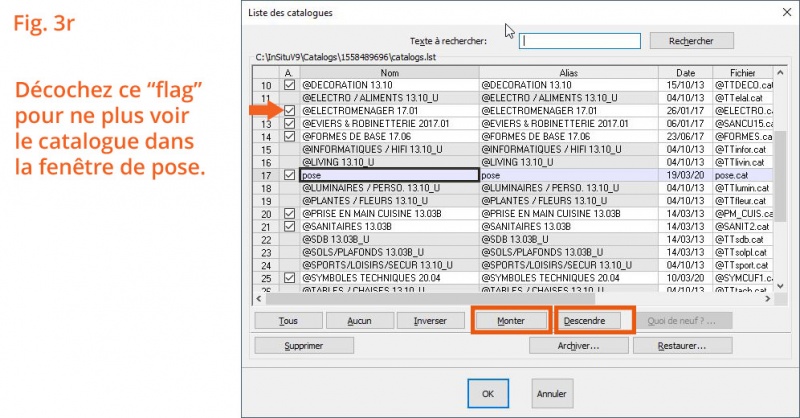Click the horizontal scrollbar's left arrow
800x418 pixels.
pyautogui.click(x=261, y=298)
